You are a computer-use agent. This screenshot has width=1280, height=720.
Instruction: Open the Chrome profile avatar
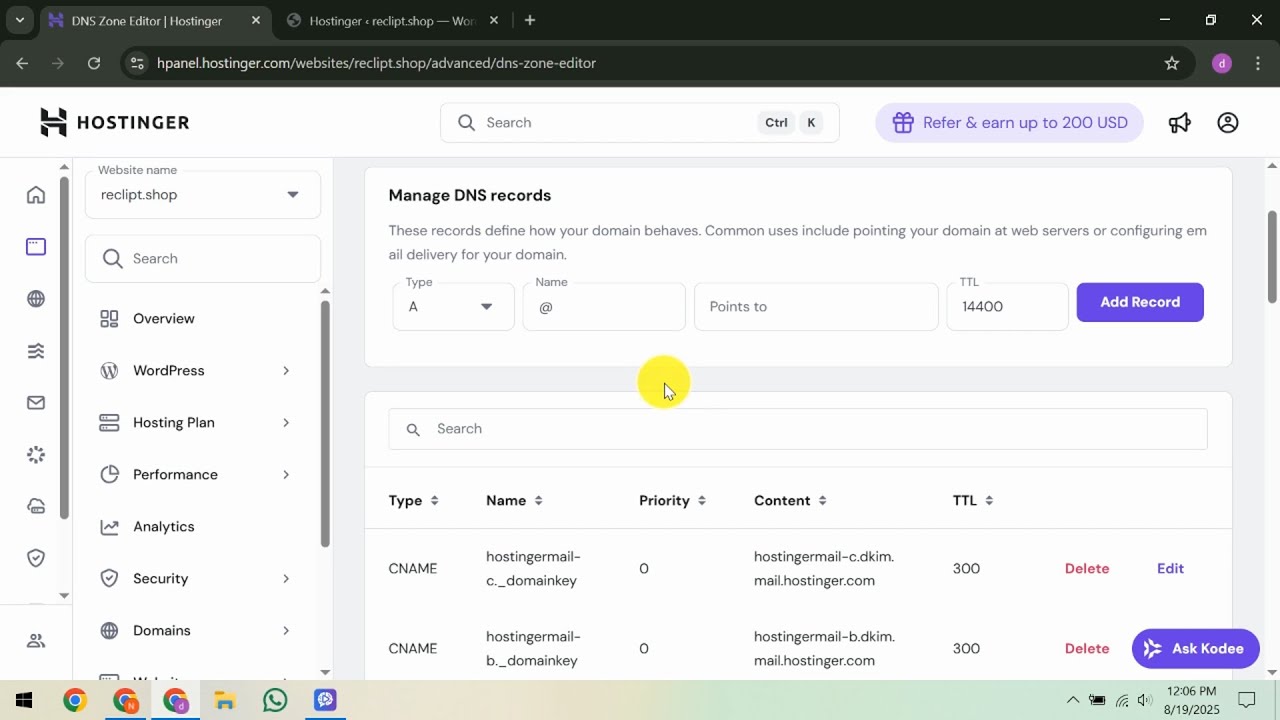(x=1221, y=63)
